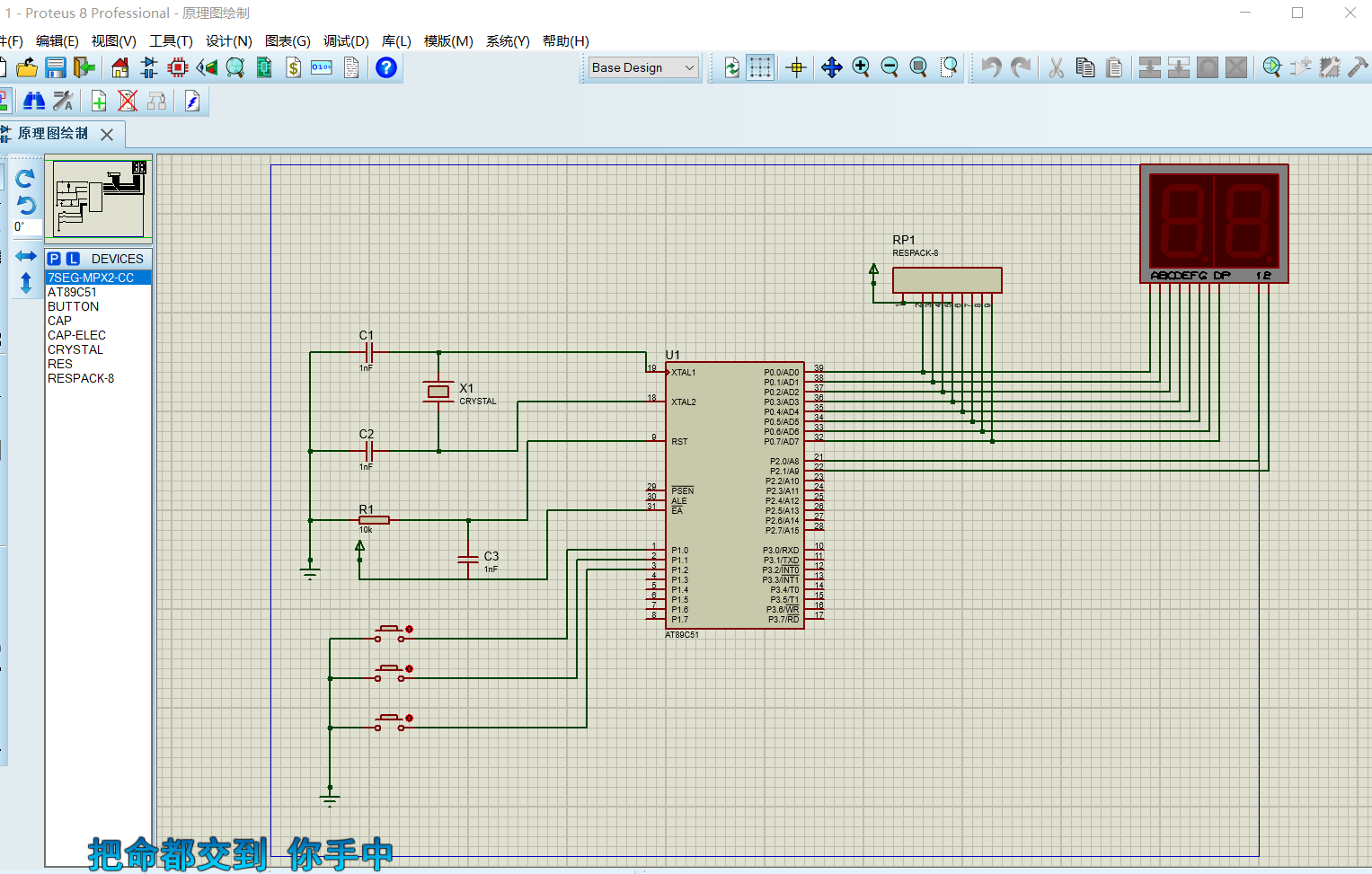1372x874 pixels.
Task: Open Bill of Materials dollar icon
Action: (x=293, y=67)
